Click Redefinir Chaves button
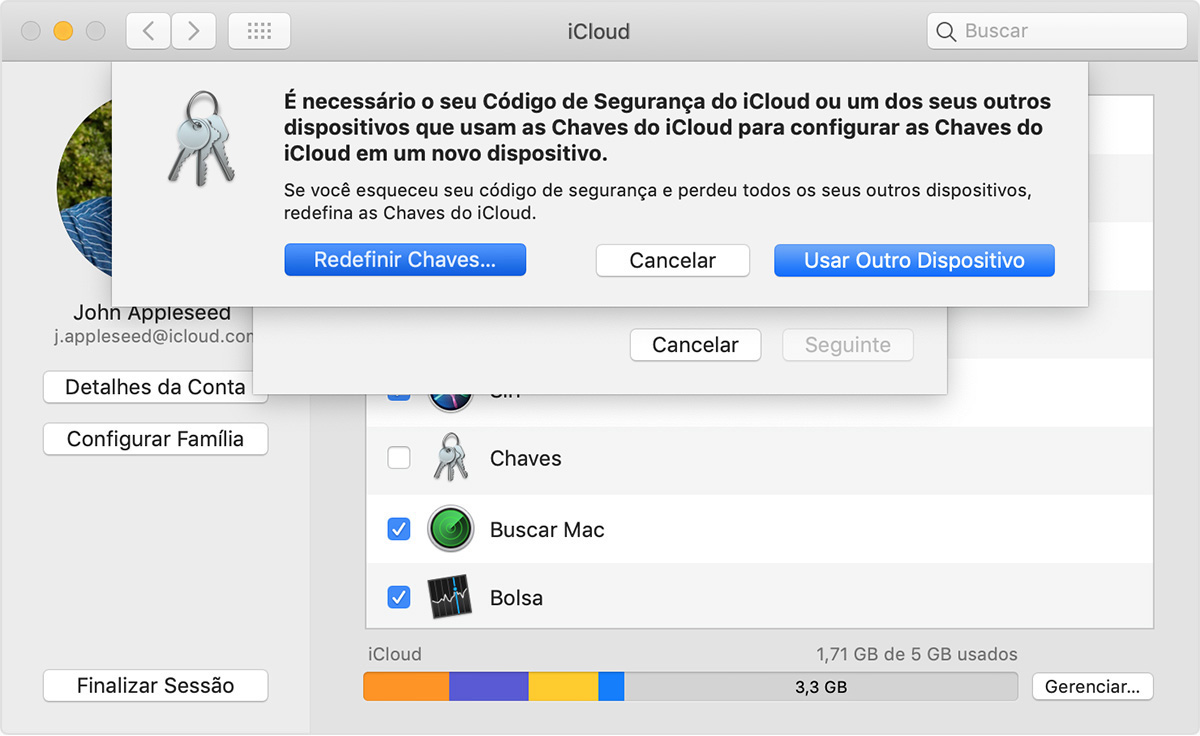This screenshot has height=736, width=1200. 405,260
